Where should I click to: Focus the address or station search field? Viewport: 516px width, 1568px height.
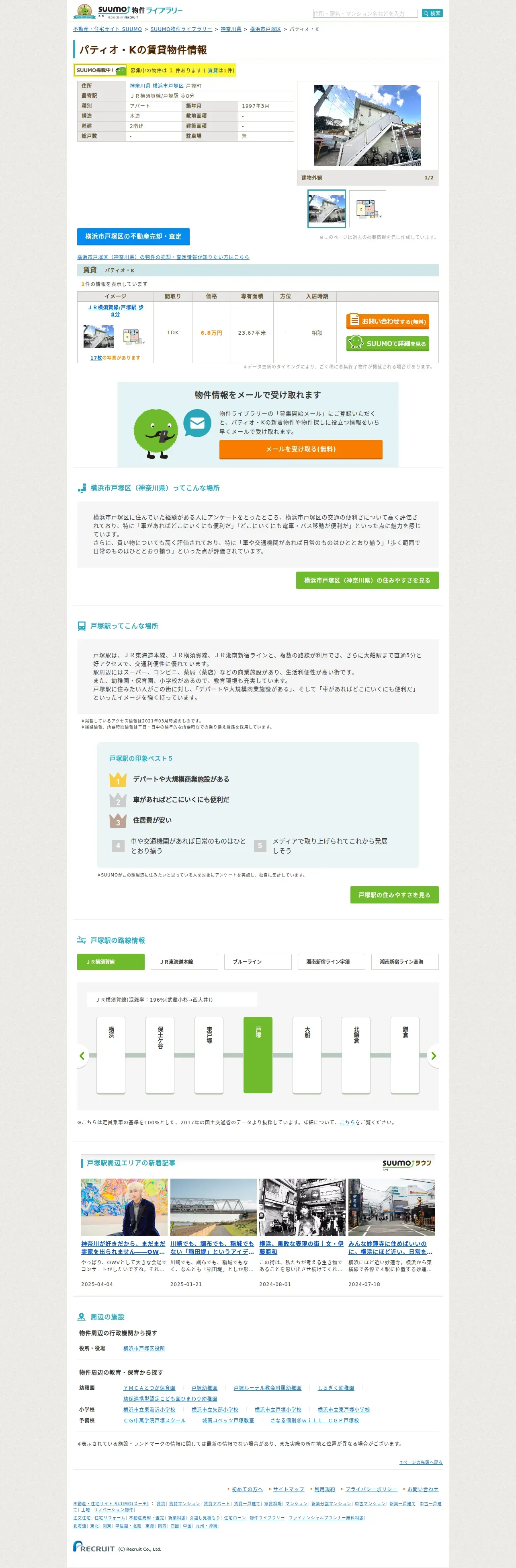[365, 13]
